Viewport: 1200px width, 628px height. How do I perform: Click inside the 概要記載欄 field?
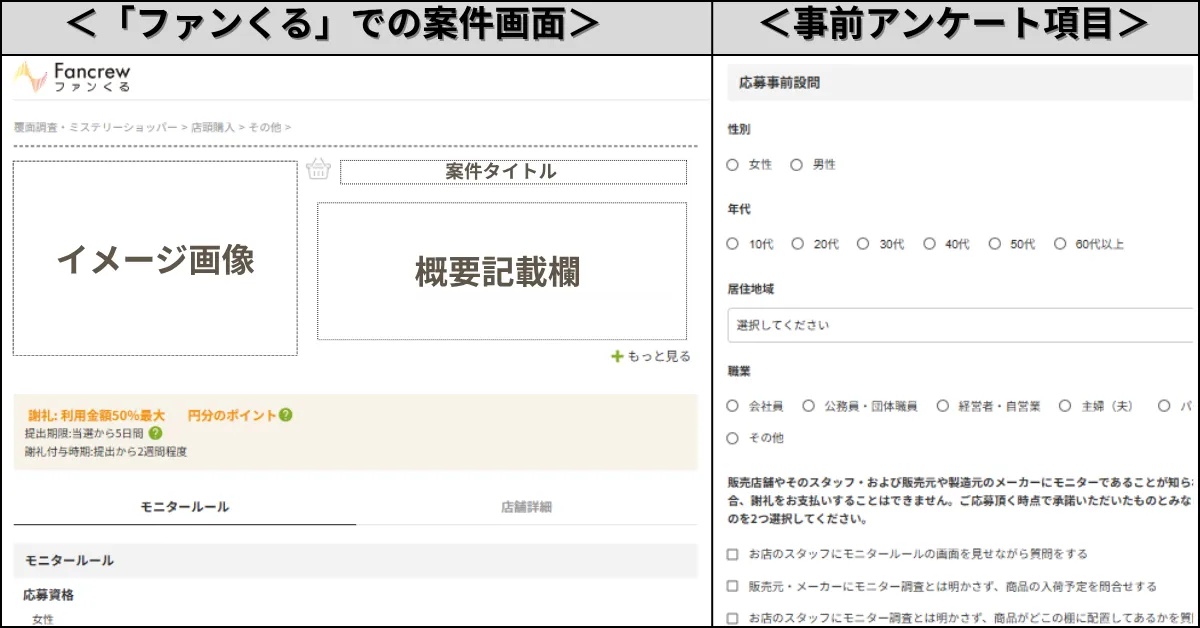click(x=500, y=270)
